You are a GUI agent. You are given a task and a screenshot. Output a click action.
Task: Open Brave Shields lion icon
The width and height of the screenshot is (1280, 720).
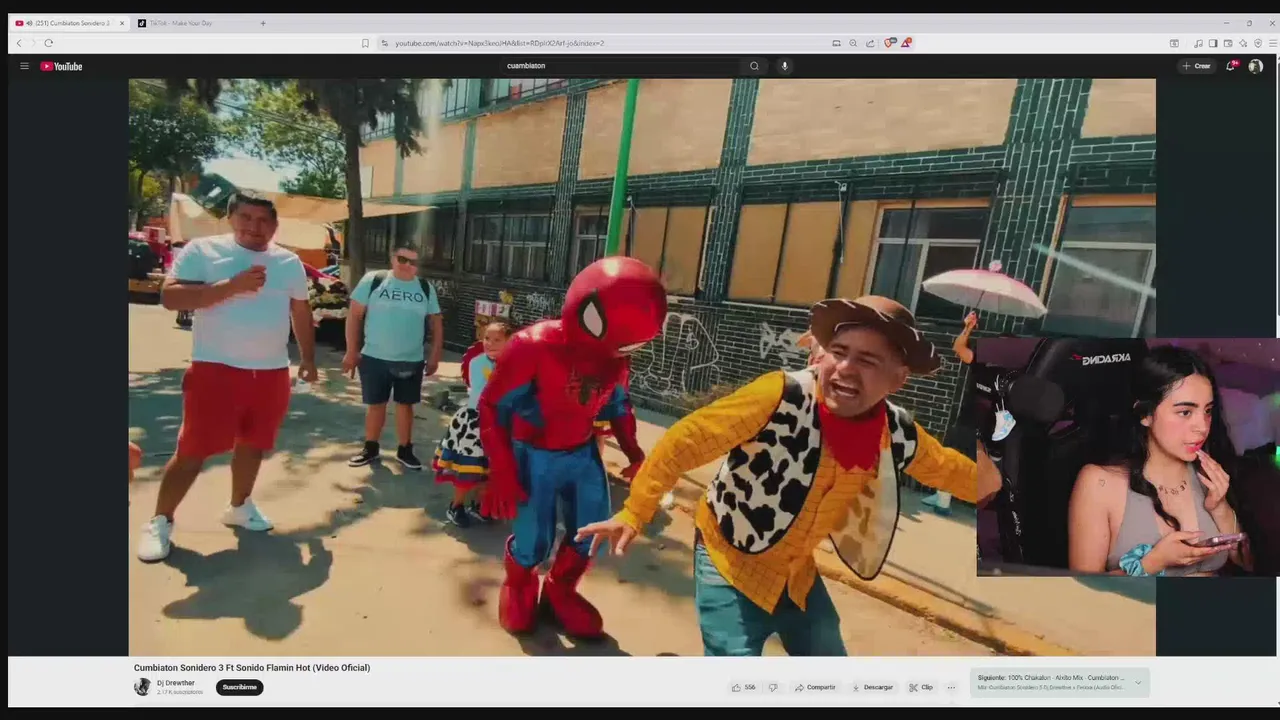tap(889, 43)
